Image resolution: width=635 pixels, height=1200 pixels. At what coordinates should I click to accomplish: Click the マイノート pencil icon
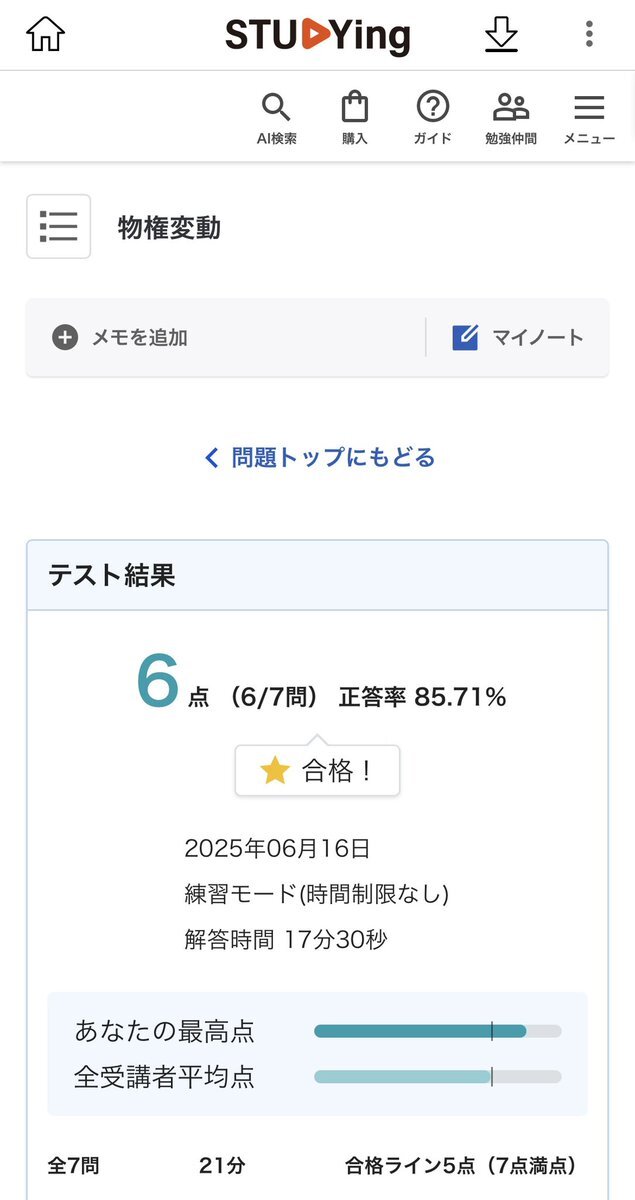[x=465, y=337]
